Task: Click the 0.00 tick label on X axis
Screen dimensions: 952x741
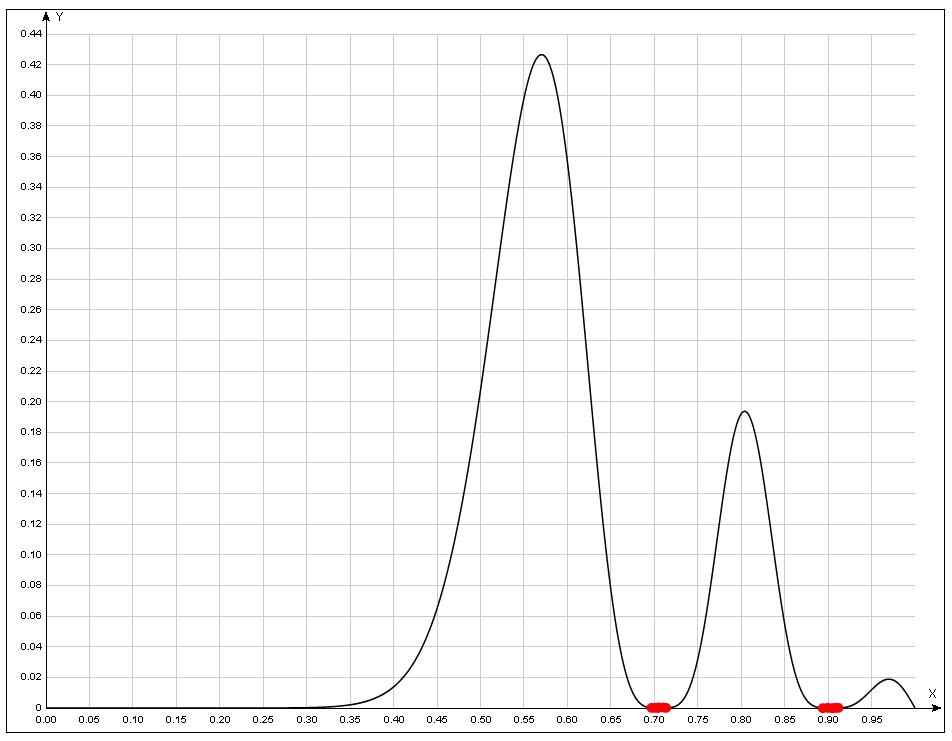Action: coord(46,720)
